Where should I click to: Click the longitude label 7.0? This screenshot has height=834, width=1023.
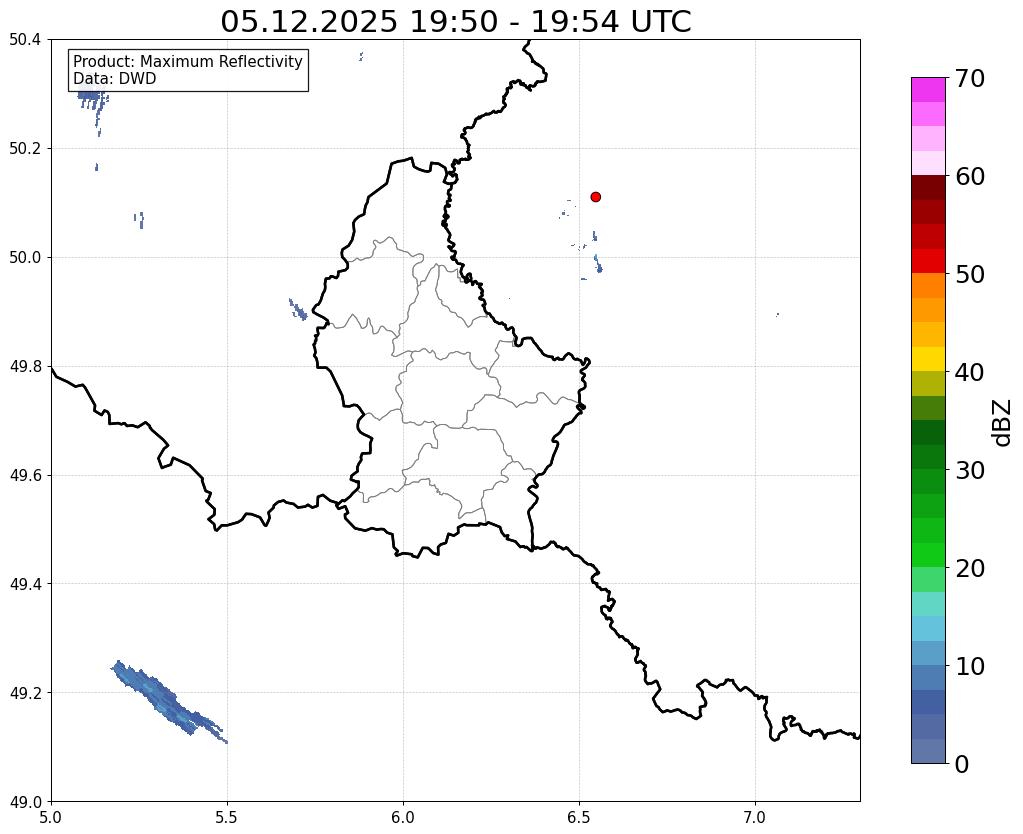point(756,818)
